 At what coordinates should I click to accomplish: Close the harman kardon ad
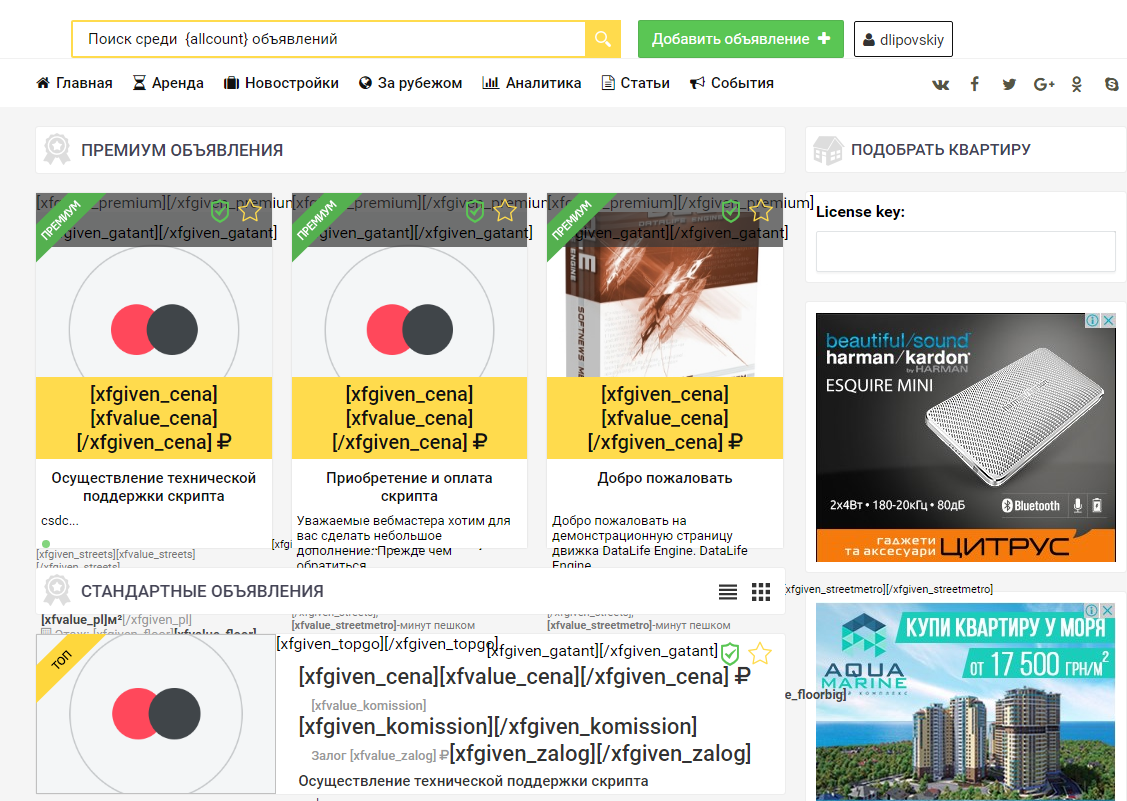(x=1108, y=320)
